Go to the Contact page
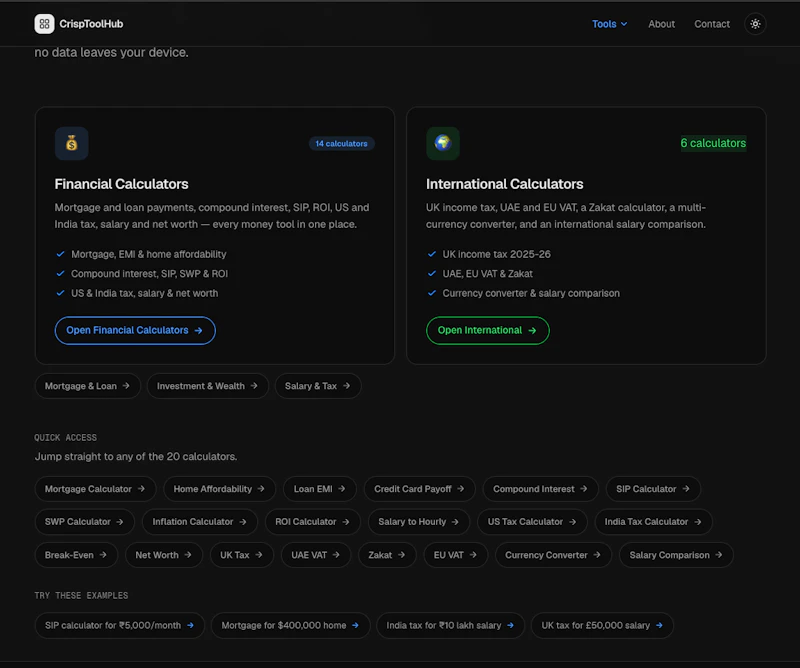800x668 pixels. (712, 24)
